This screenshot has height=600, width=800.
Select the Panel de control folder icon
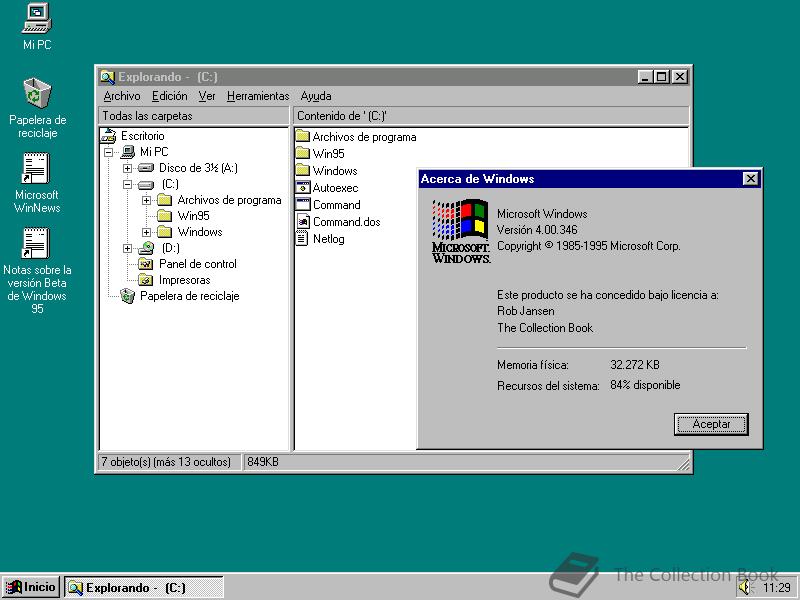pyautogui.click(x=146, y=264)
